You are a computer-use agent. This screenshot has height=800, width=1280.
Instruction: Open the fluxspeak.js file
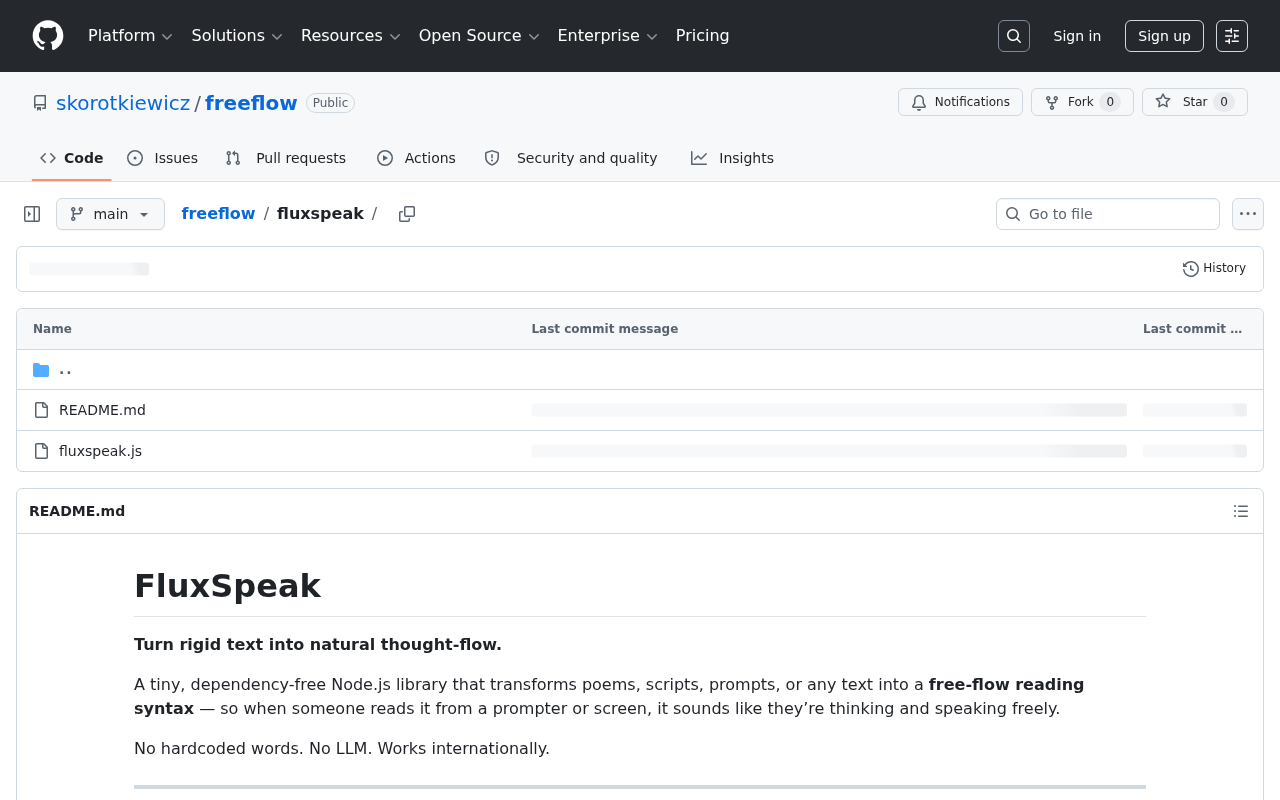click(100, 451)
